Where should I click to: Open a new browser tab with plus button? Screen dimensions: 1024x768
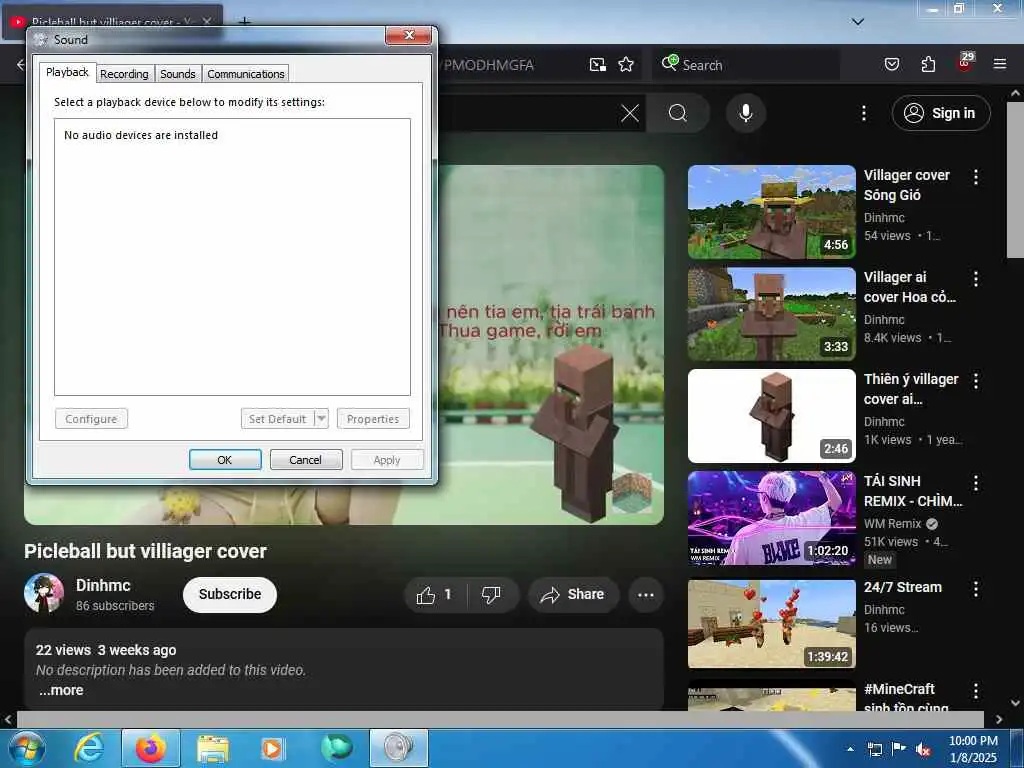click(244, 22)
